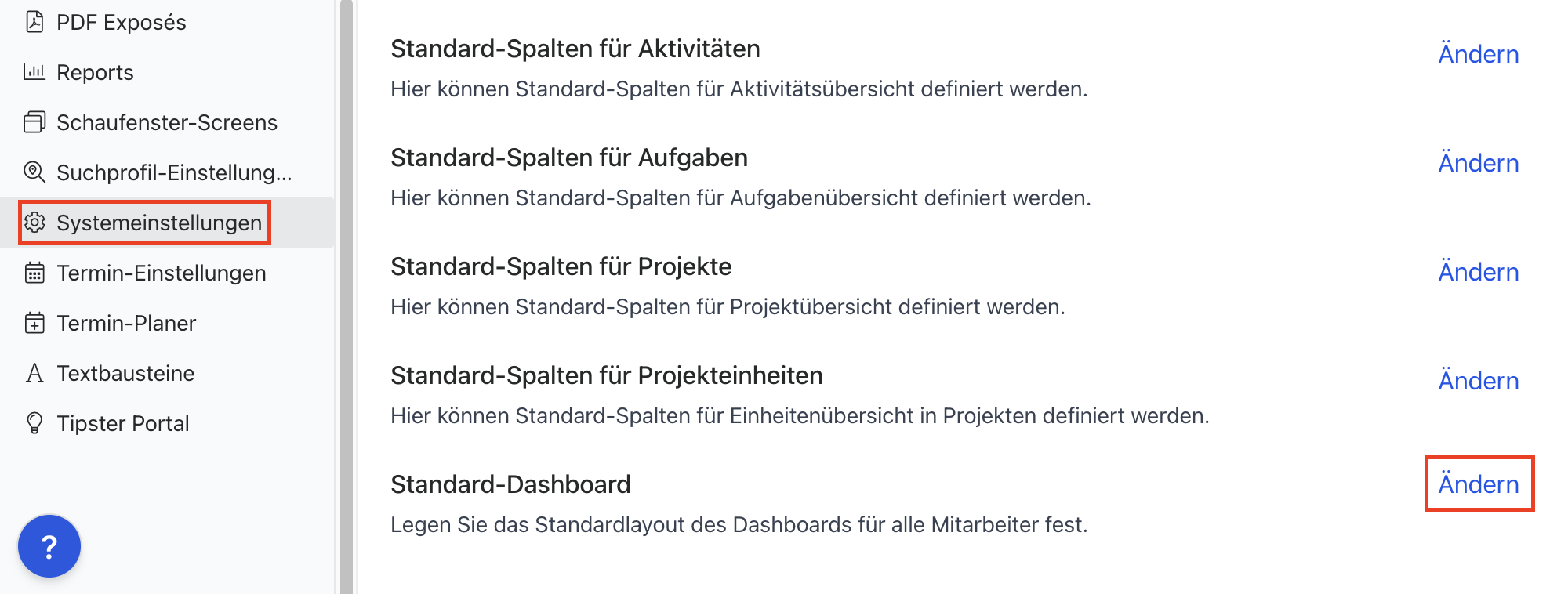Click the Termin-Planer calendar-plus icon

(x=34, y=323)
